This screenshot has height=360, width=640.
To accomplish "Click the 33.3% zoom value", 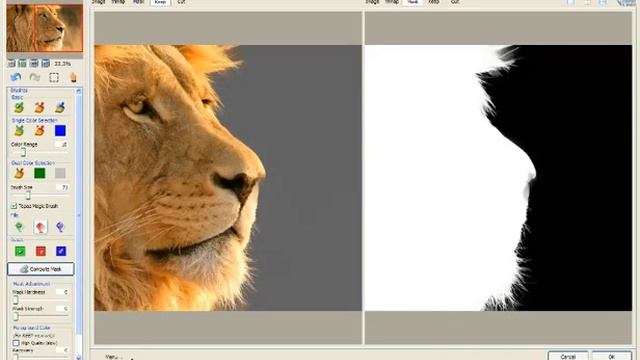I will 62,64.
